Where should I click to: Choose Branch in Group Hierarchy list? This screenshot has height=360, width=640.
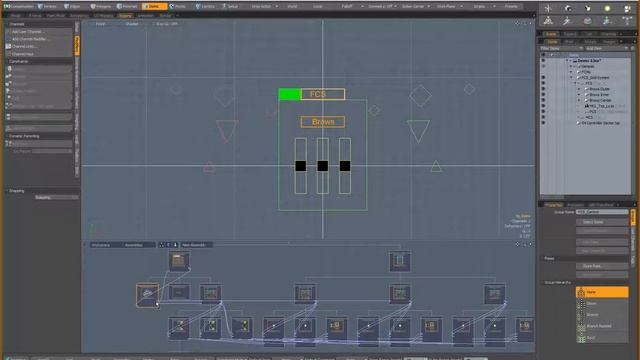(602, 315)
